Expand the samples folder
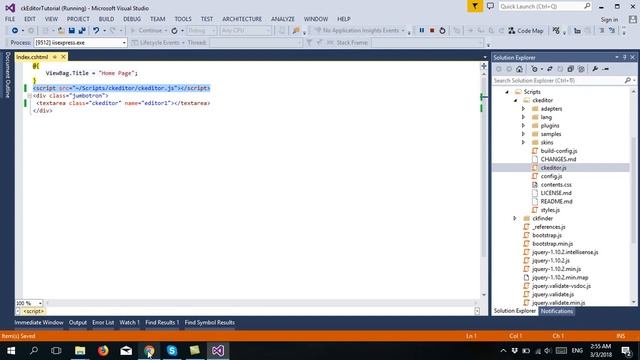This screenshot has width=640, height=360. (524, 134)
